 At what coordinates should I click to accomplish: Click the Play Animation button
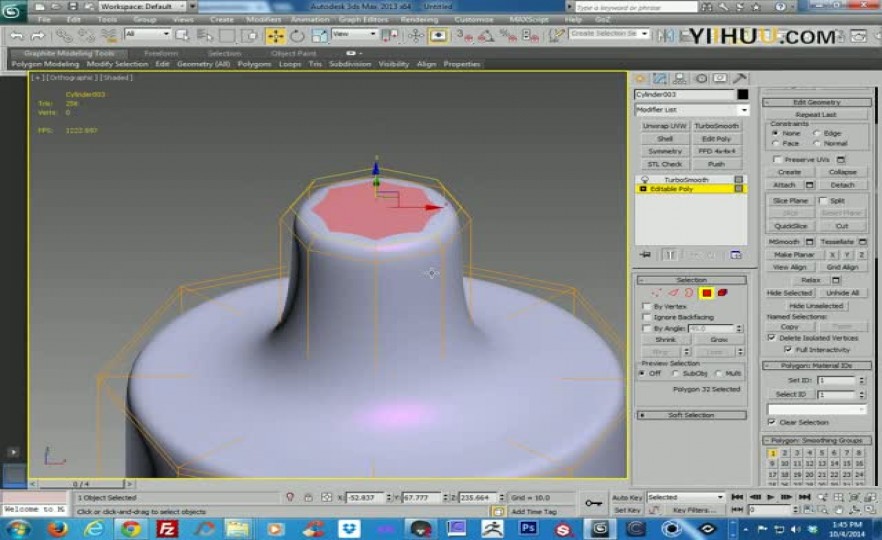(x=771, y=497)
